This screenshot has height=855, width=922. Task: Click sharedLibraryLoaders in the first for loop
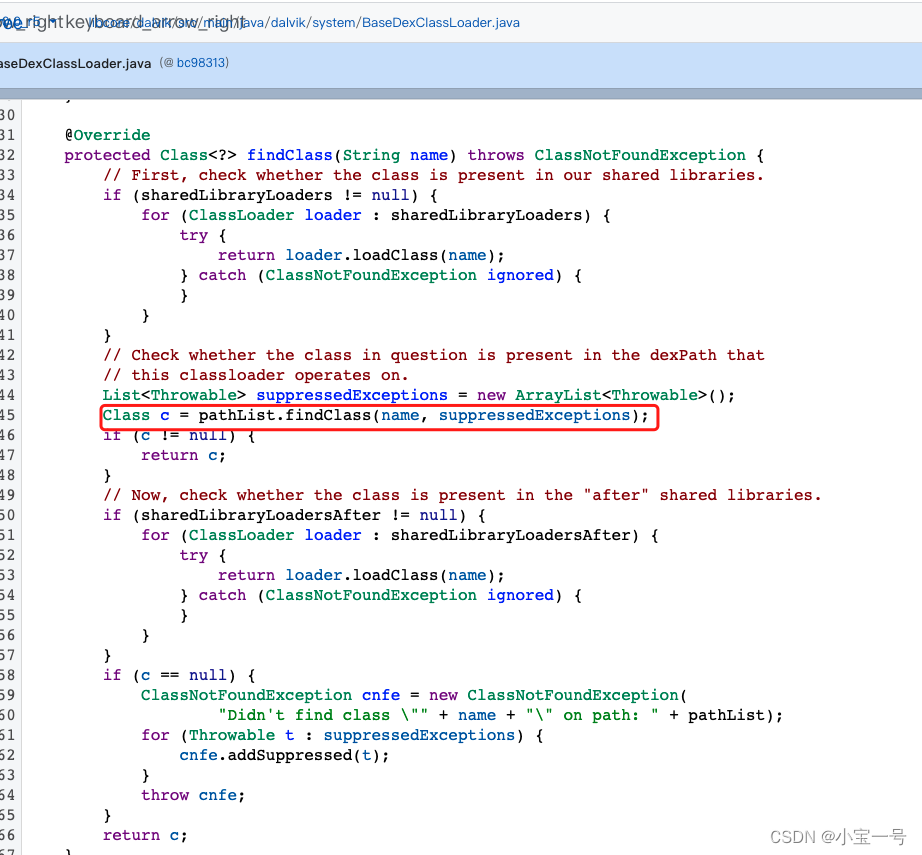(486, 215)
